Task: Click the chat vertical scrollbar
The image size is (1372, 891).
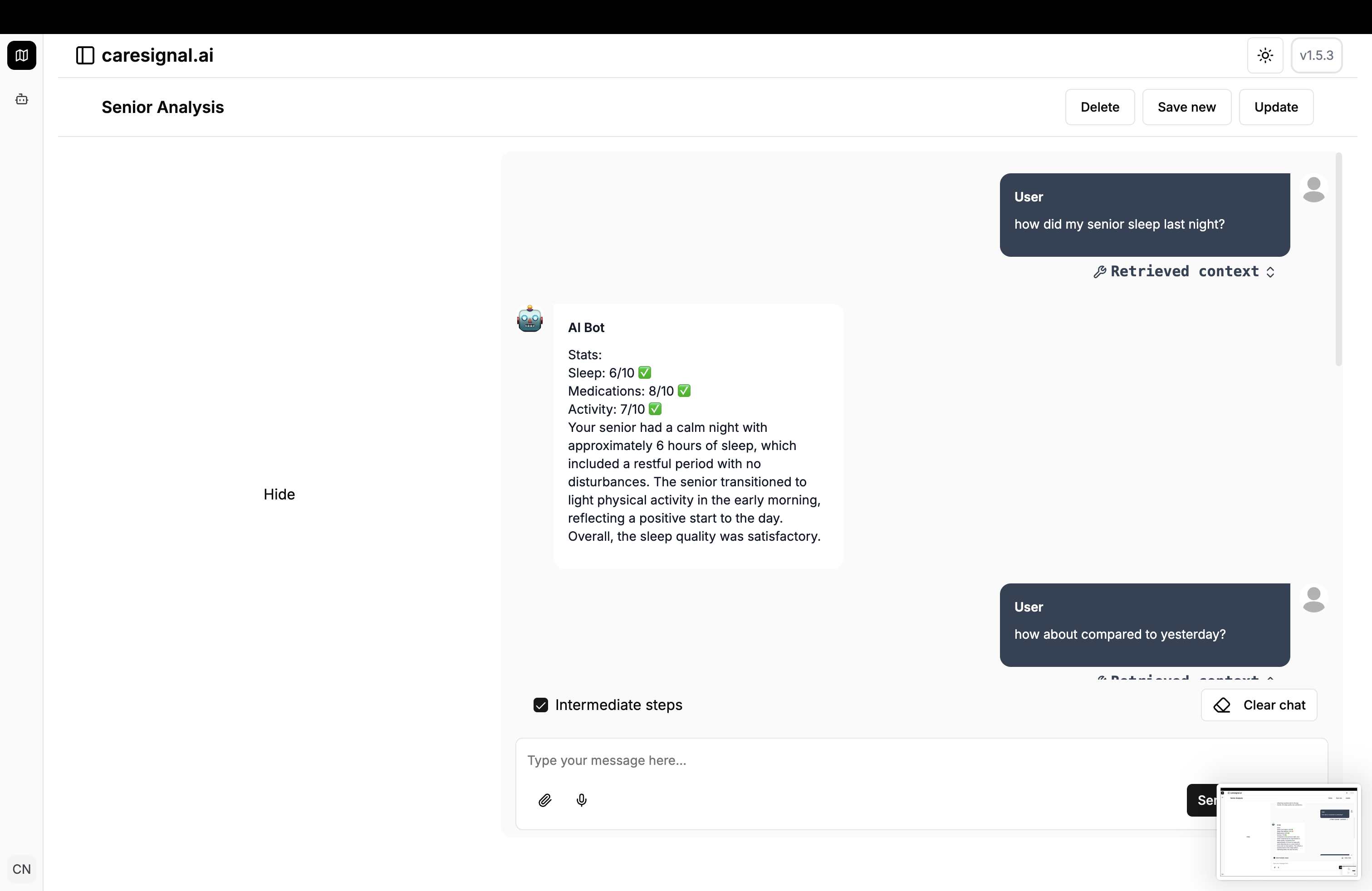Action: coord(1338,259)
